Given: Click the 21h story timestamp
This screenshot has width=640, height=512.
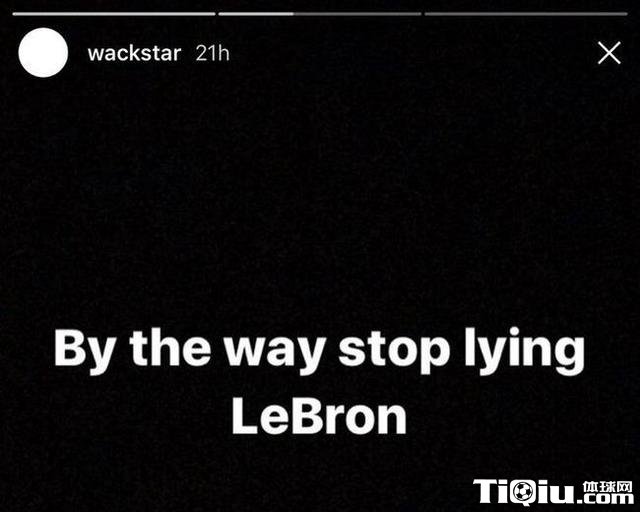Looking at the screenshot, I should tap(212, 53).
